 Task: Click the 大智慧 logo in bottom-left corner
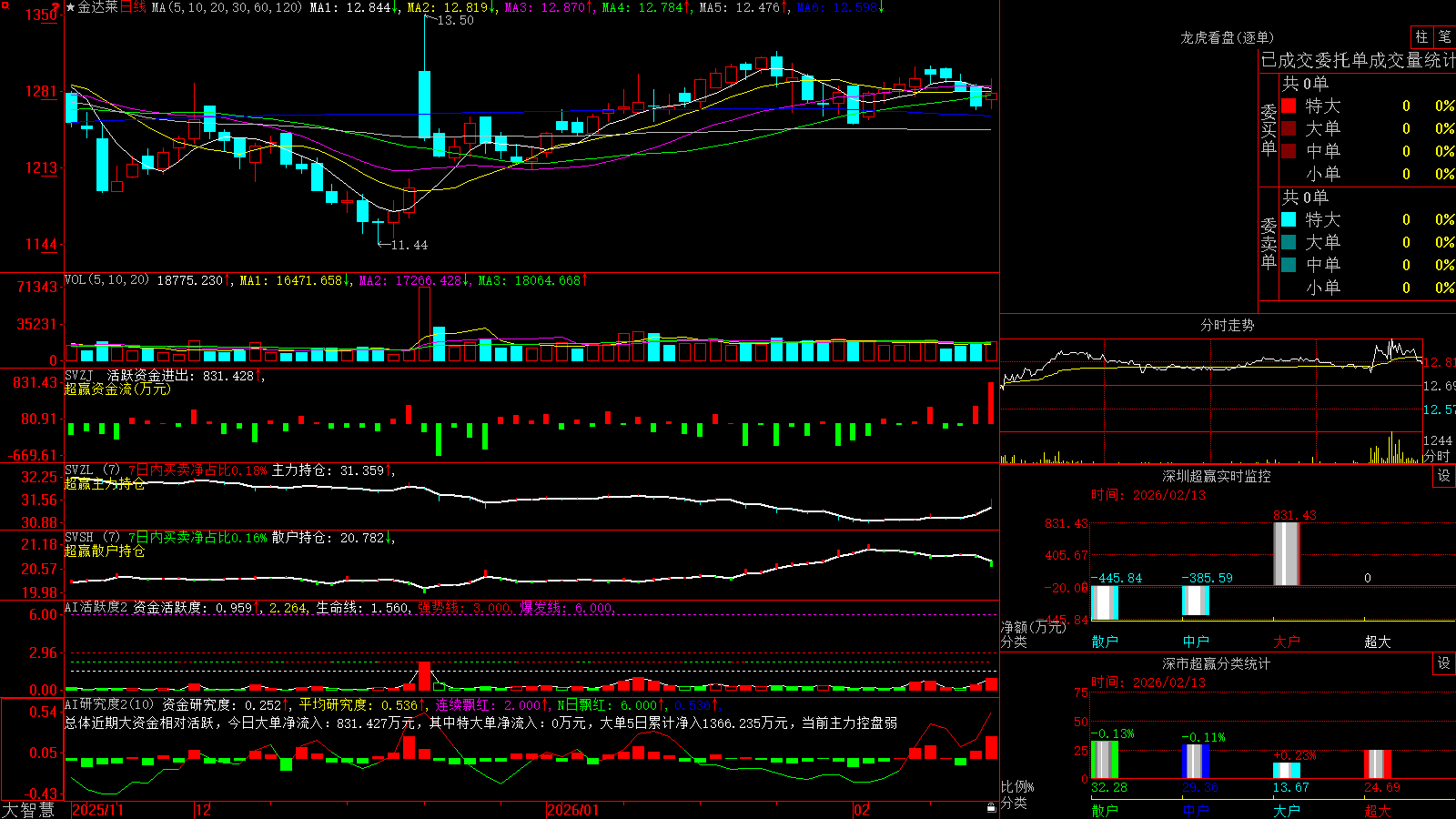tap(28, 810)
